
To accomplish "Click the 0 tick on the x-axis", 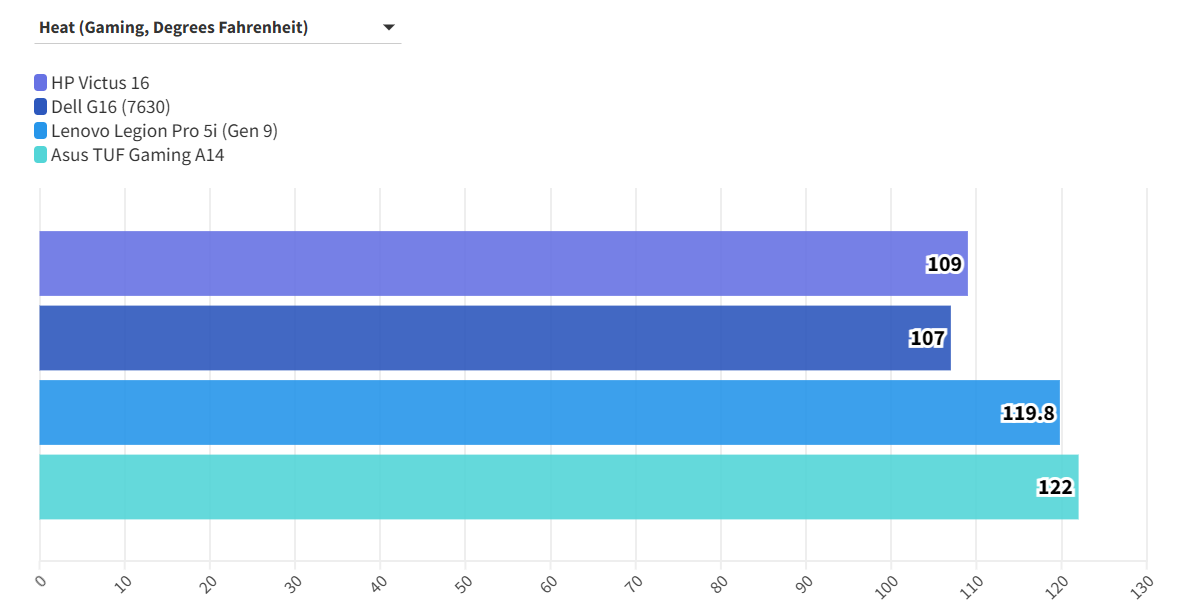I will click(x=41, y=580).
